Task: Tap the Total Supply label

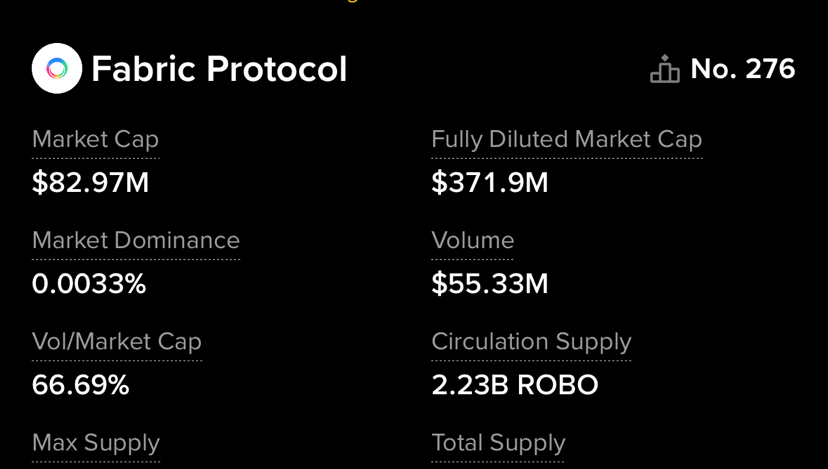Action: click(498, 443)
